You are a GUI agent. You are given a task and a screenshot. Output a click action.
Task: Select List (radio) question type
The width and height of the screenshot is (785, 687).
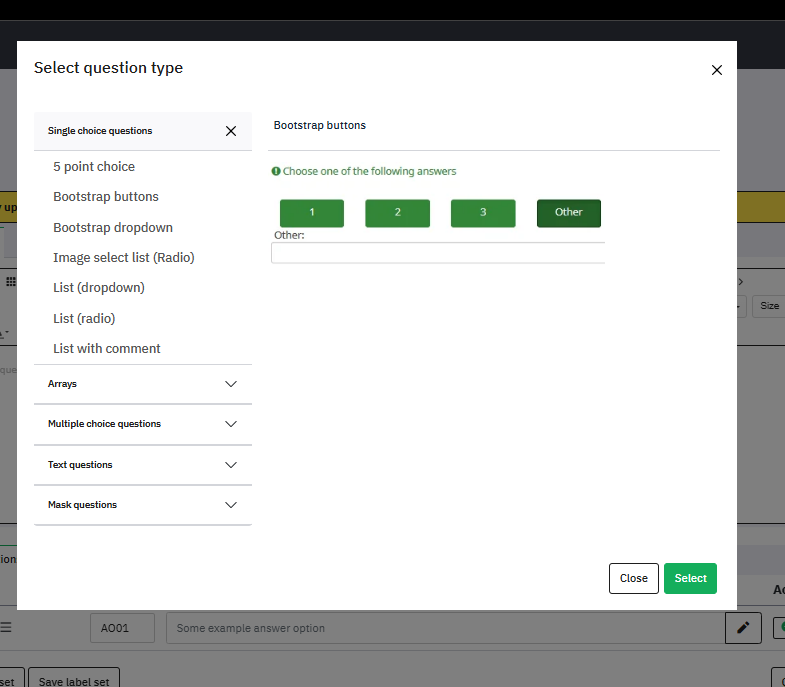pyautogui.click(x=84, y=318)
